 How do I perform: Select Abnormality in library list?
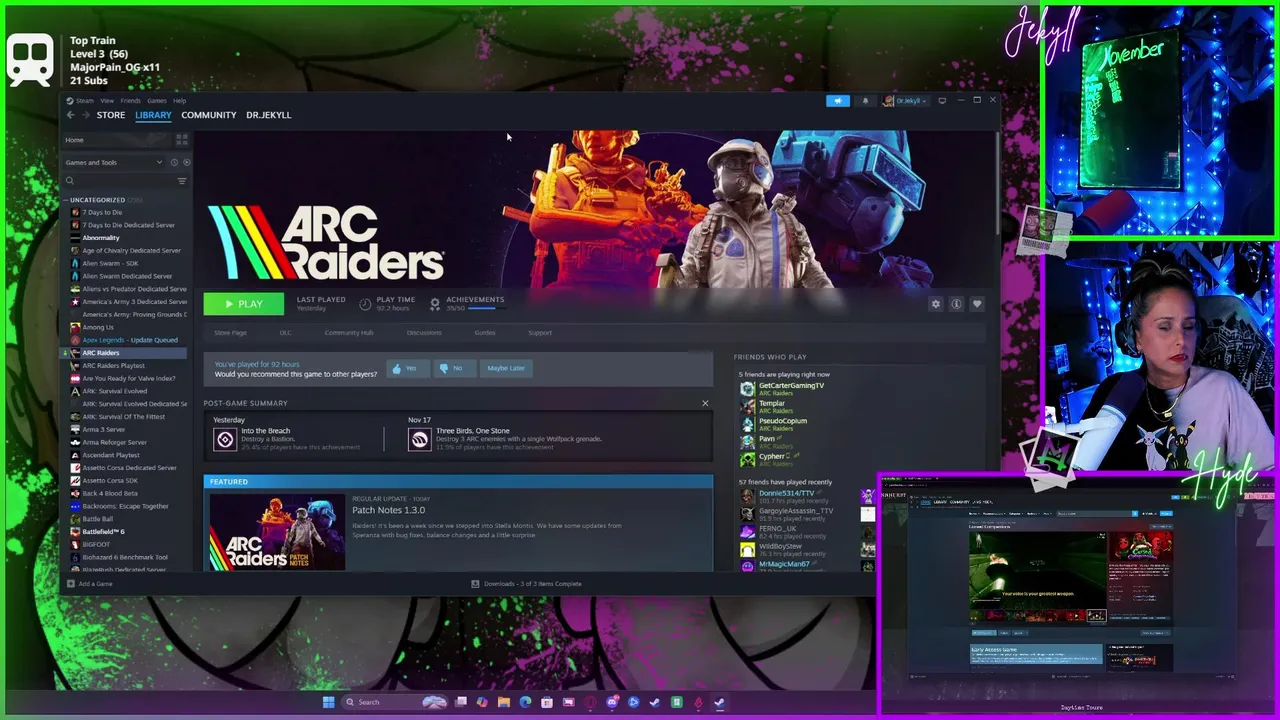point(101,238)
